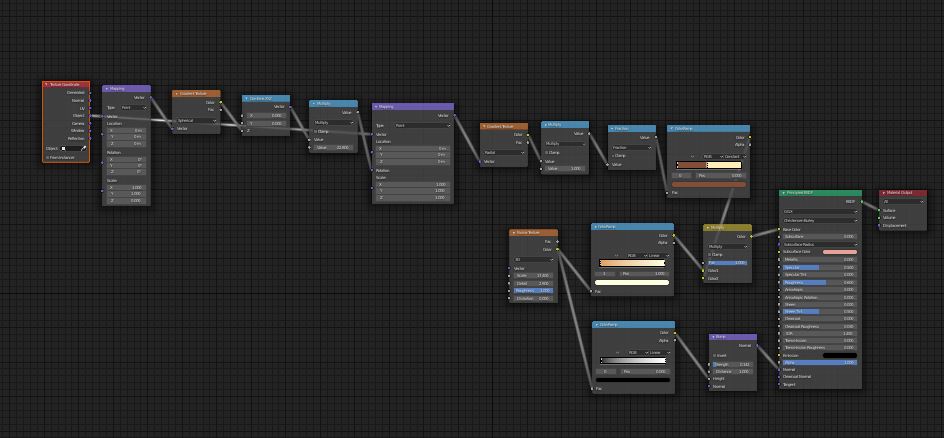Click the Surface input socket on Material Output
The width and height of the screenshot is (944, 438).
(x=879, y=211)
